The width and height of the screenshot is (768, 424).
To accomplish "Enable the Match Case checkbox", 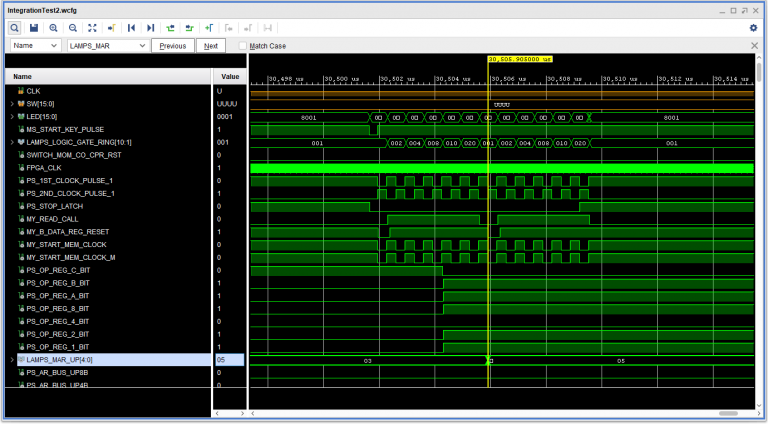I will pyautogui.click(x=244, y=46).
